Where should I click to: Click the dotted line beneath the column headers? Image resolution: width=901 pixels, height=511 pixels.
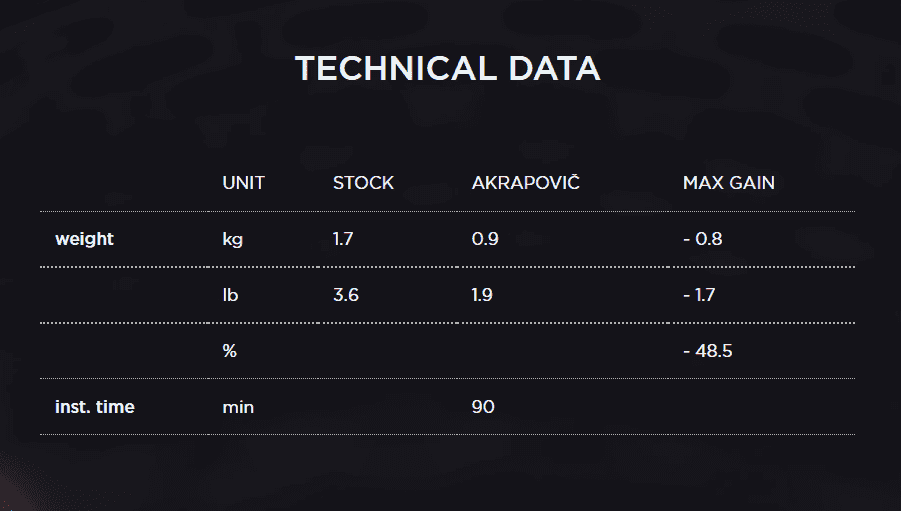tap(447, 212)
